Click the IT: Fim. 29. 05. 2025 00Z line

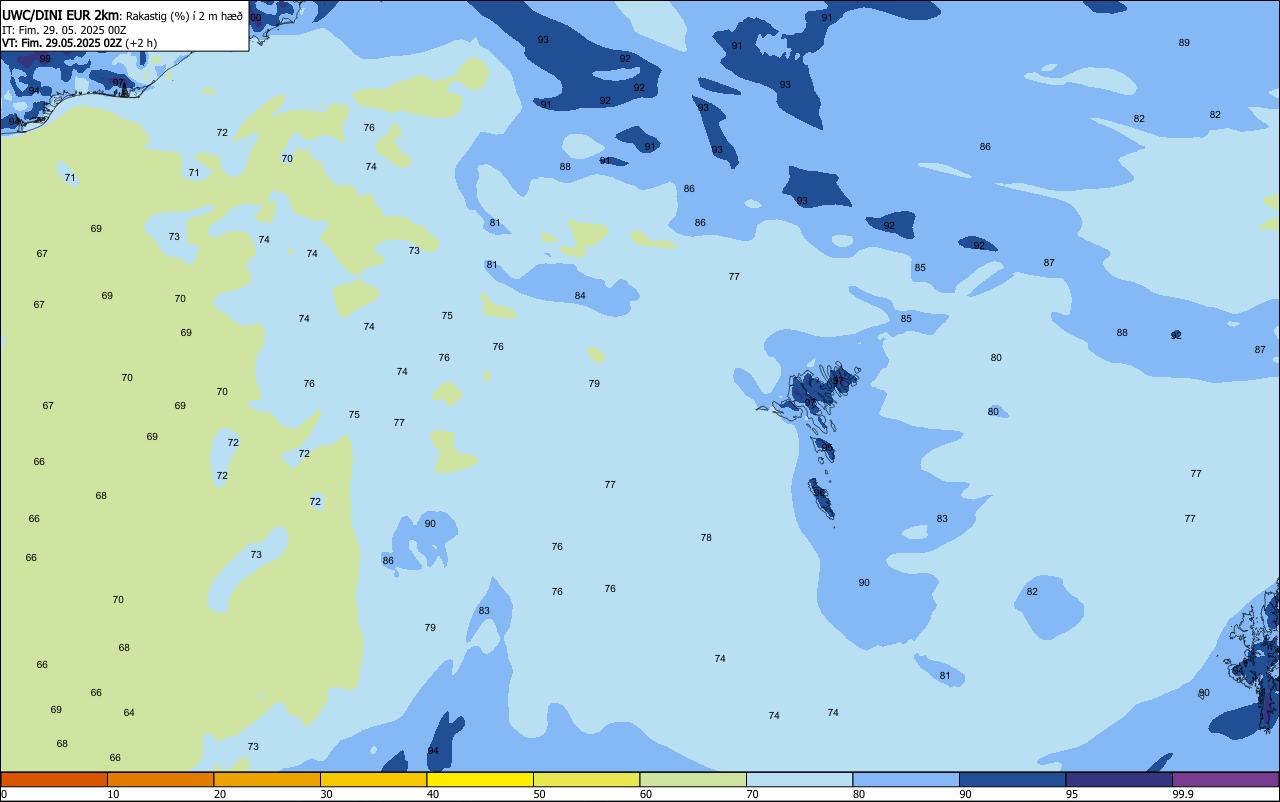tap(64, 30)
